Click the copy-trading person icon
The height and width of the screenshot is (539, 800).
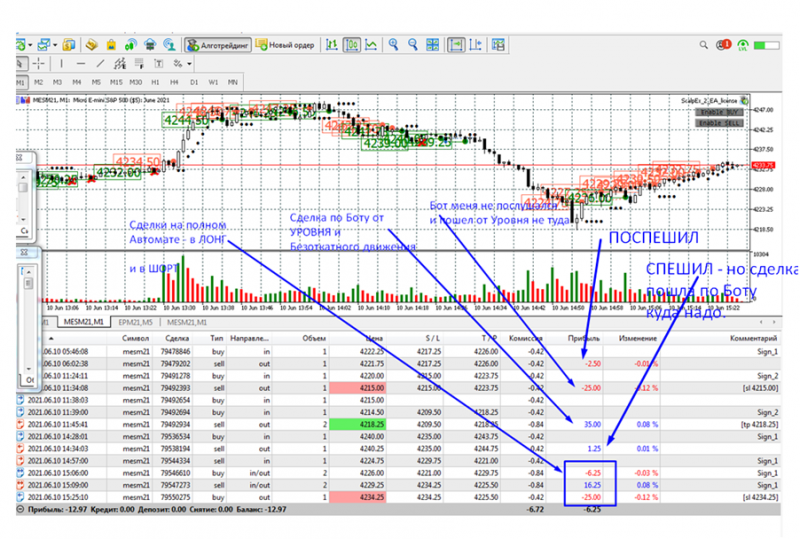coord(169,45)
